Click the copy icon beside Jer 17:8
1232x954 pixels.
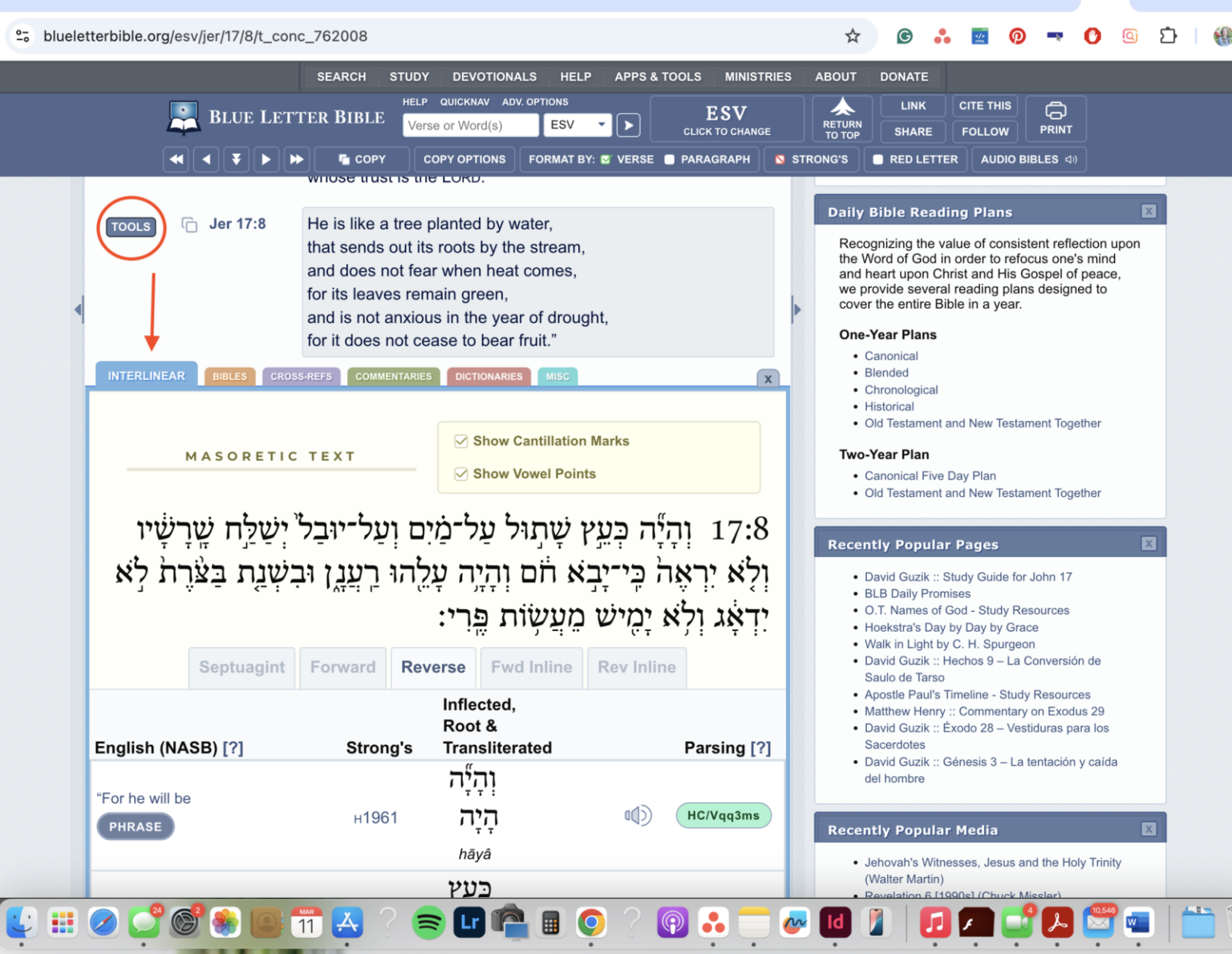pyautogui.click(x=189, y=224)
